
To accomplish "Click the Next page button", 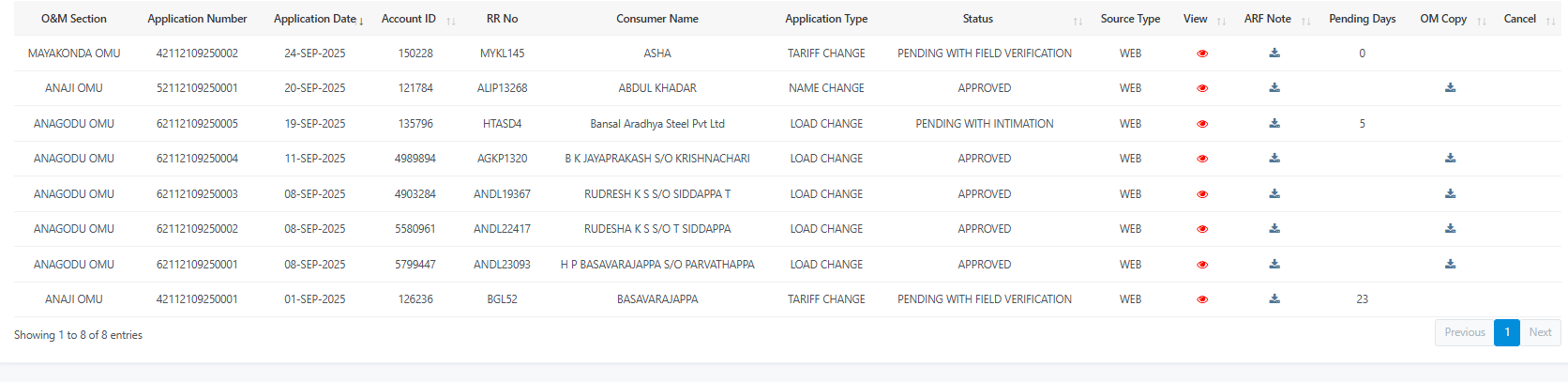I will coord(1540,332).
